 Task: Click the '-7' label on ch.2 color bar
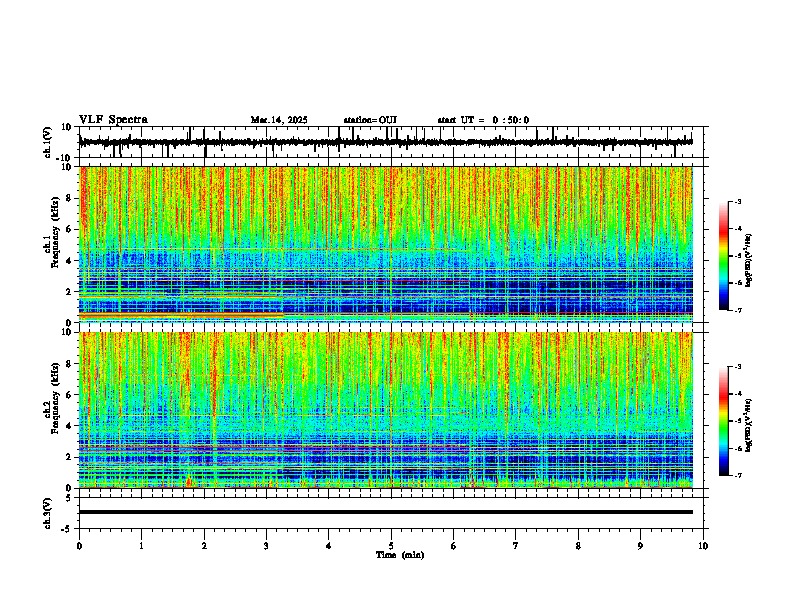[737, 475]
